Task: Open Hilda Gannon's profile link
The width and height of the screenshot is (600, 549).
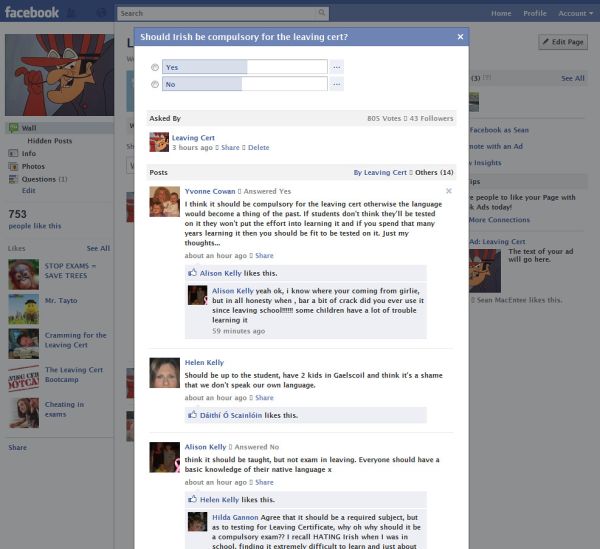Action: 235,517
